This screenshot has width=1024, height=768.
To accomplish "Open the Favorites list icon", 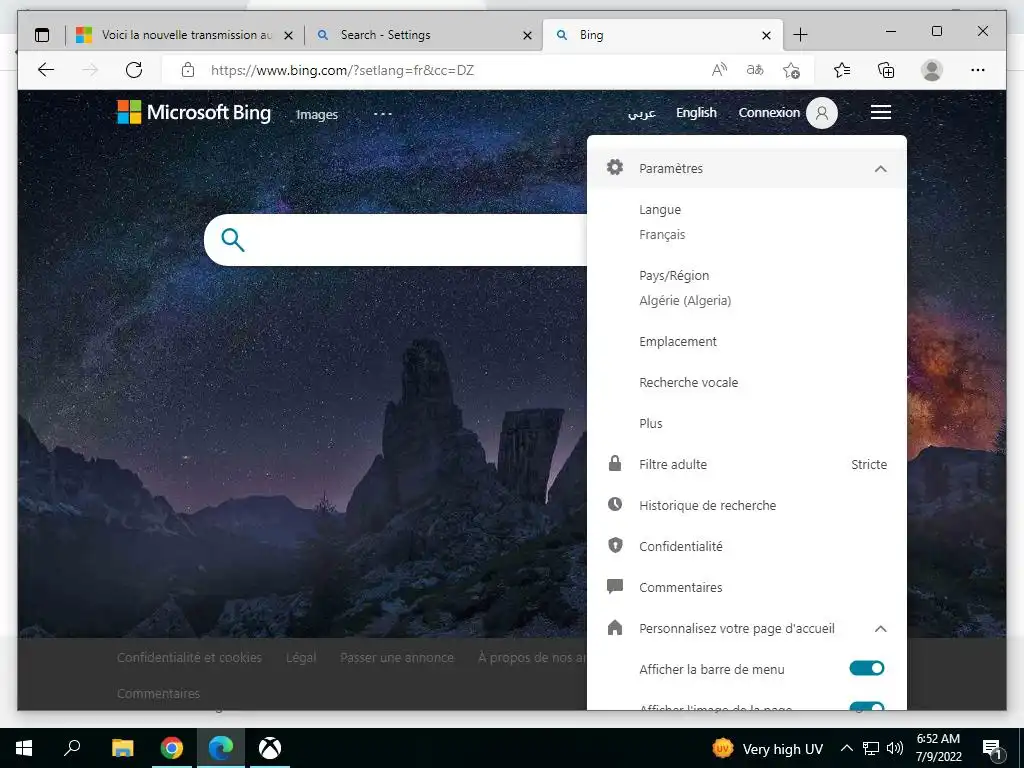I will [x=842, y=70].
